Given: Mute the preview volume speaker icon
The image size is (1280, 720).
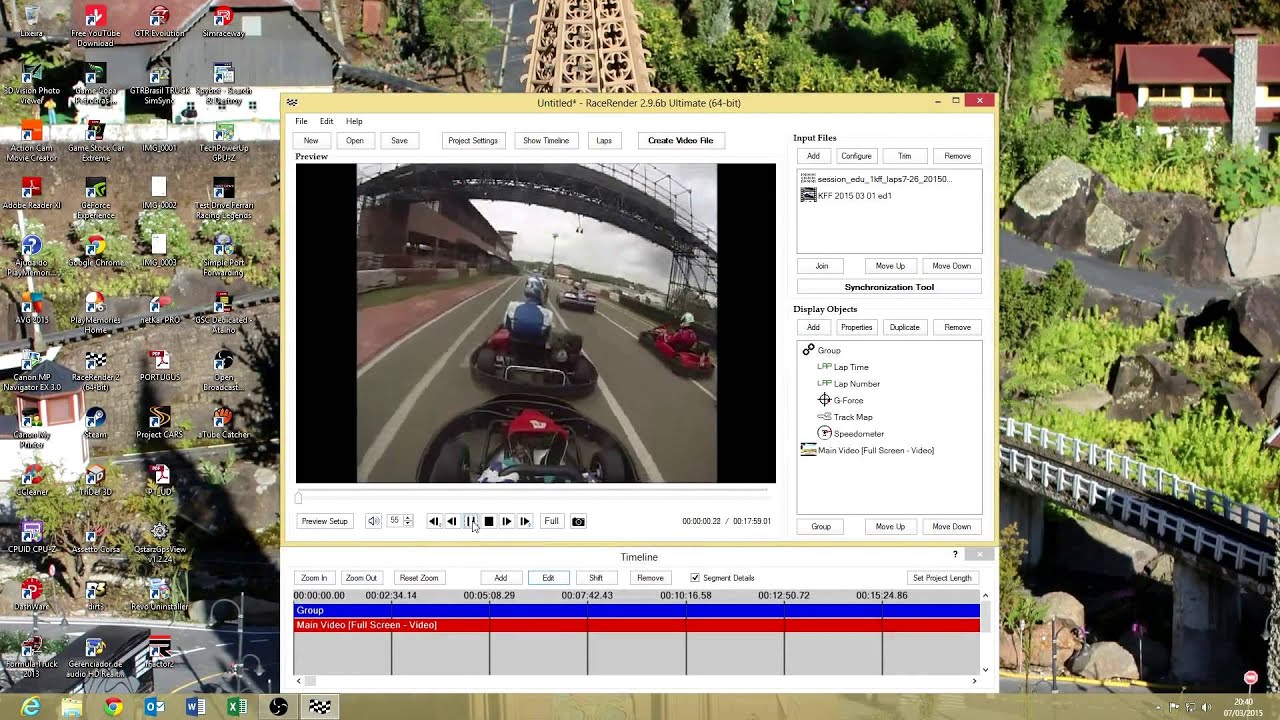Looking at the screenshot, I should [x=373, y=521].
